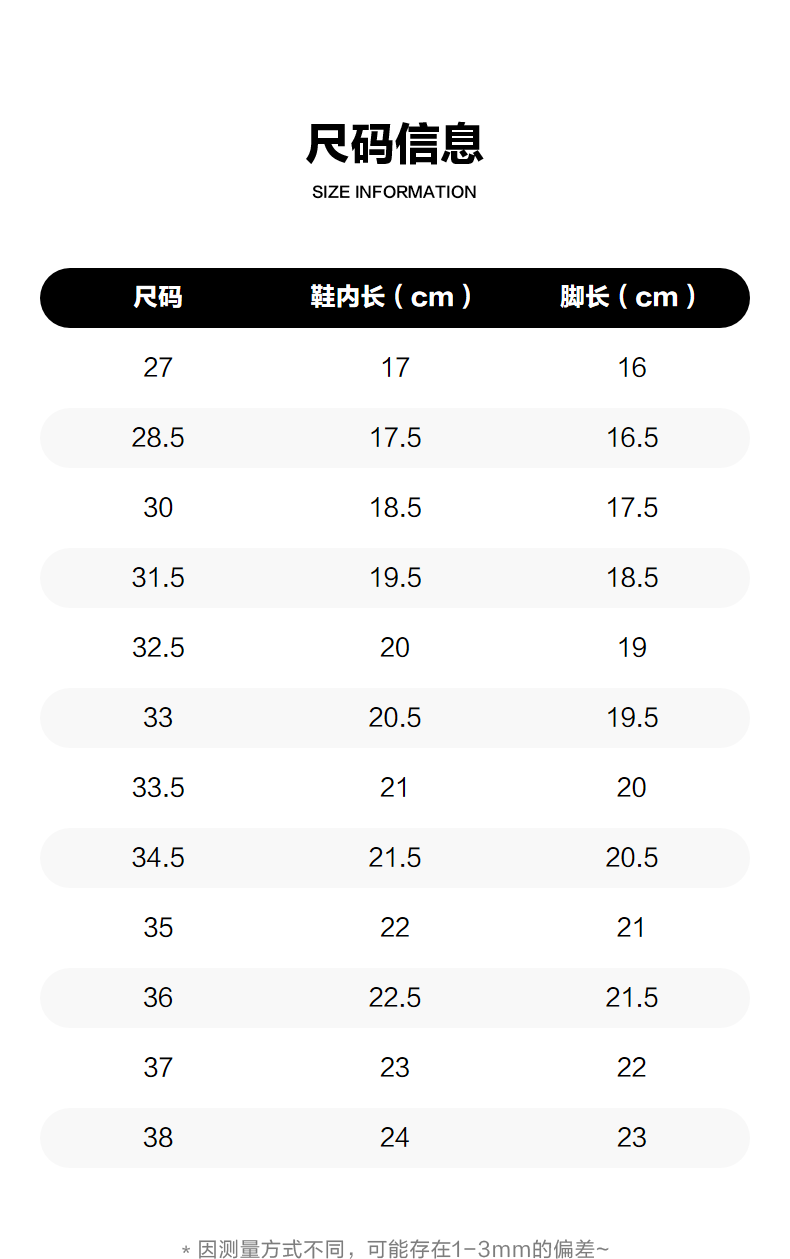Image resolution: width=790 pixels, height=1259 pixels.
Task: Select the size 33.5 cell
Action: 158,788
